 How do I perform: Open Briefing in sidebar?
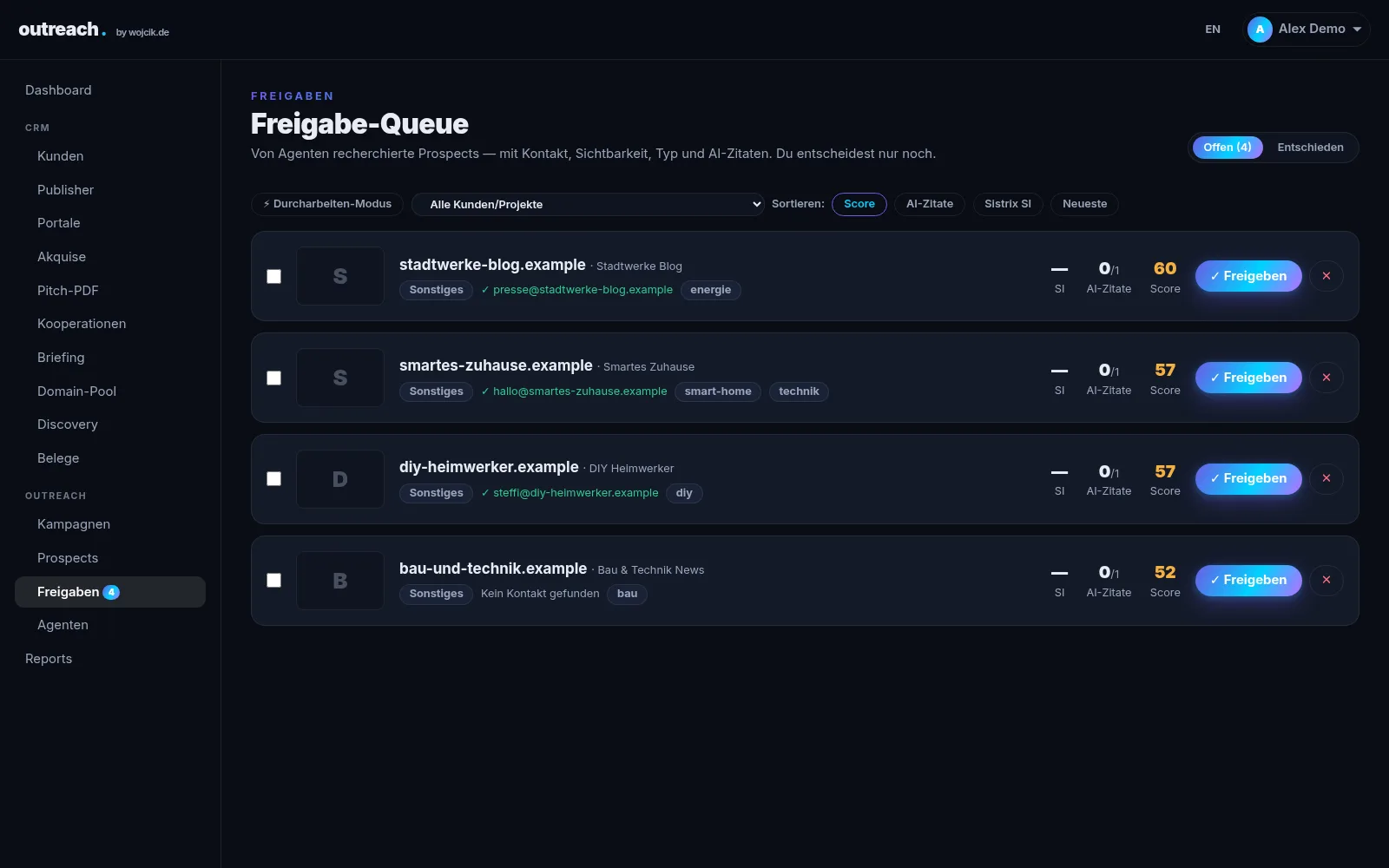(110, 358)
